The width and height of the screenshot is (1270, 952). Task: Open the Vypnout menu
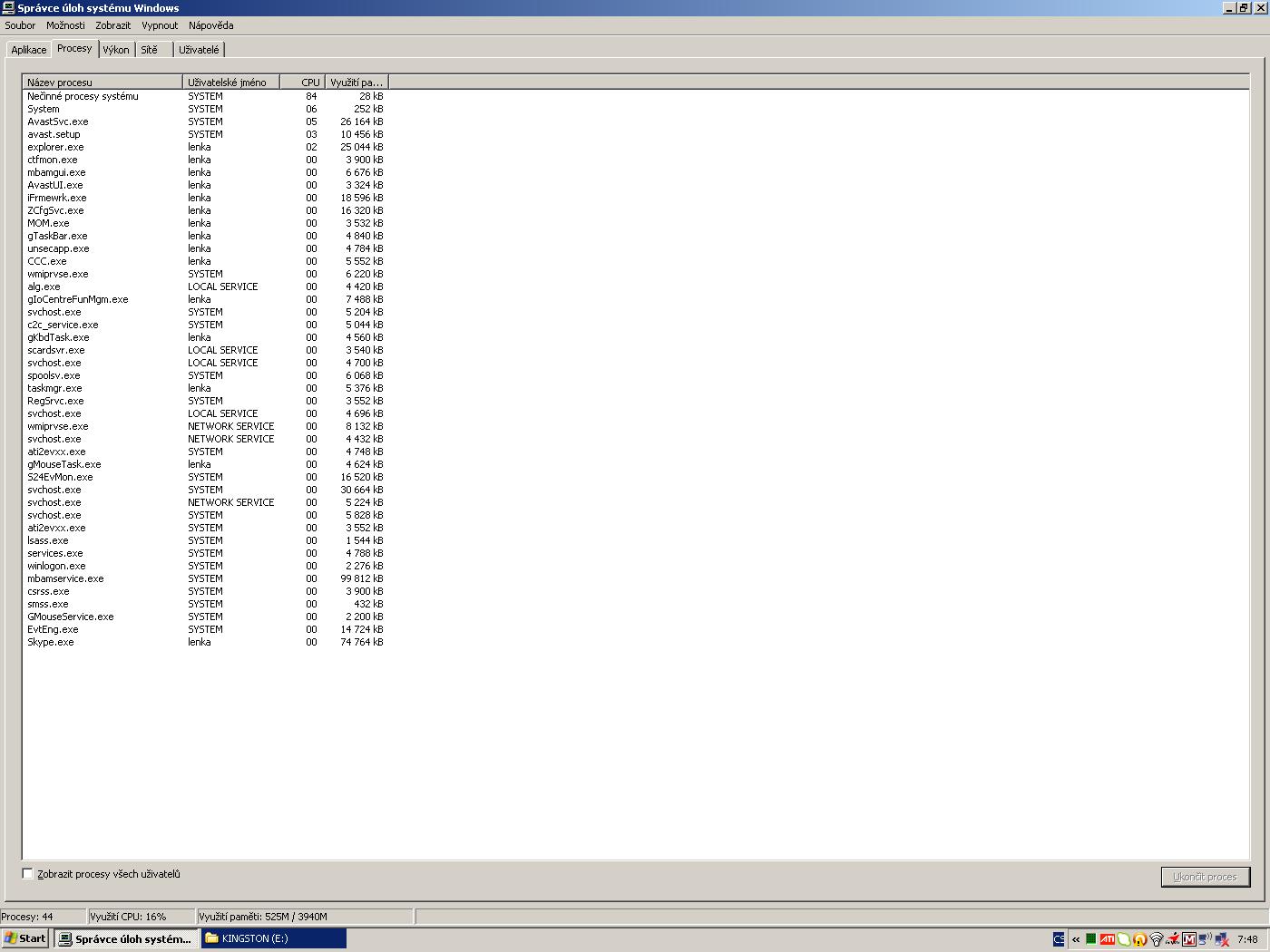pyautogui.click(x=160, y=25)
